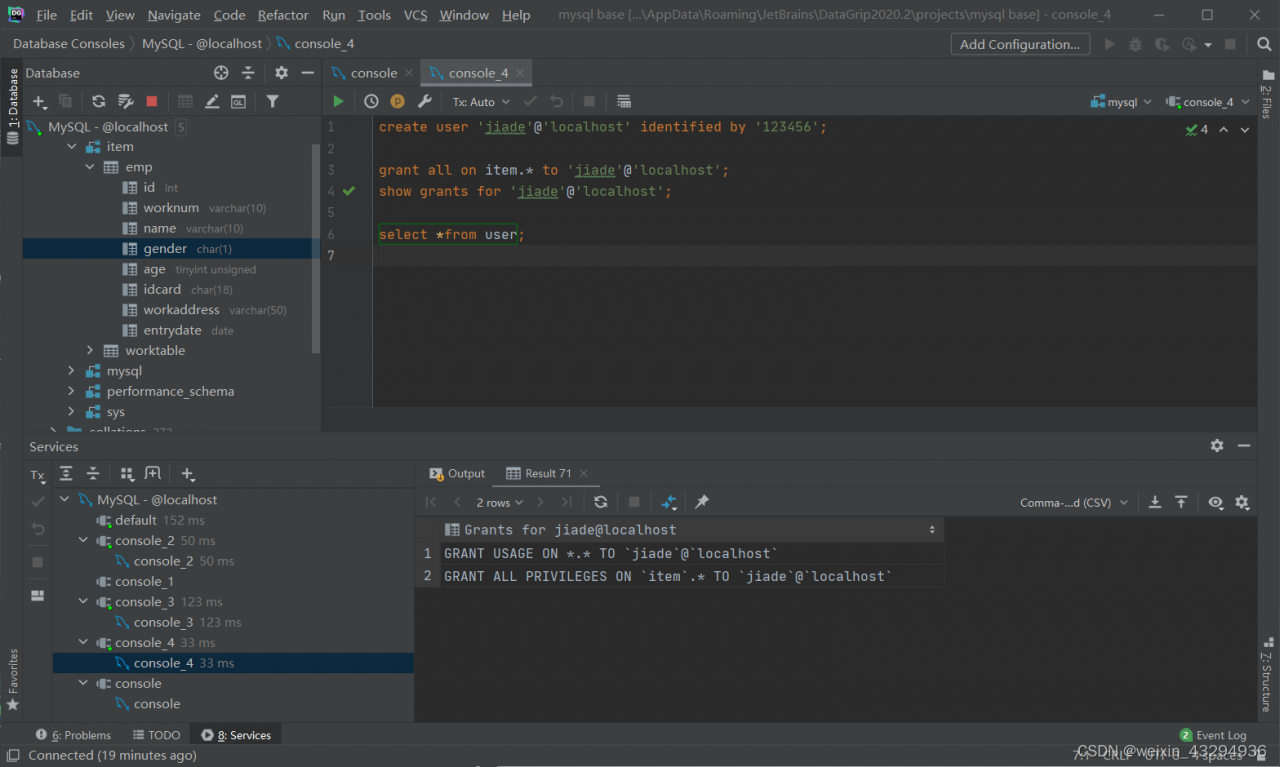
Task: Refresh the database tree
Action: pyautogui.click(x=98, y=101)
